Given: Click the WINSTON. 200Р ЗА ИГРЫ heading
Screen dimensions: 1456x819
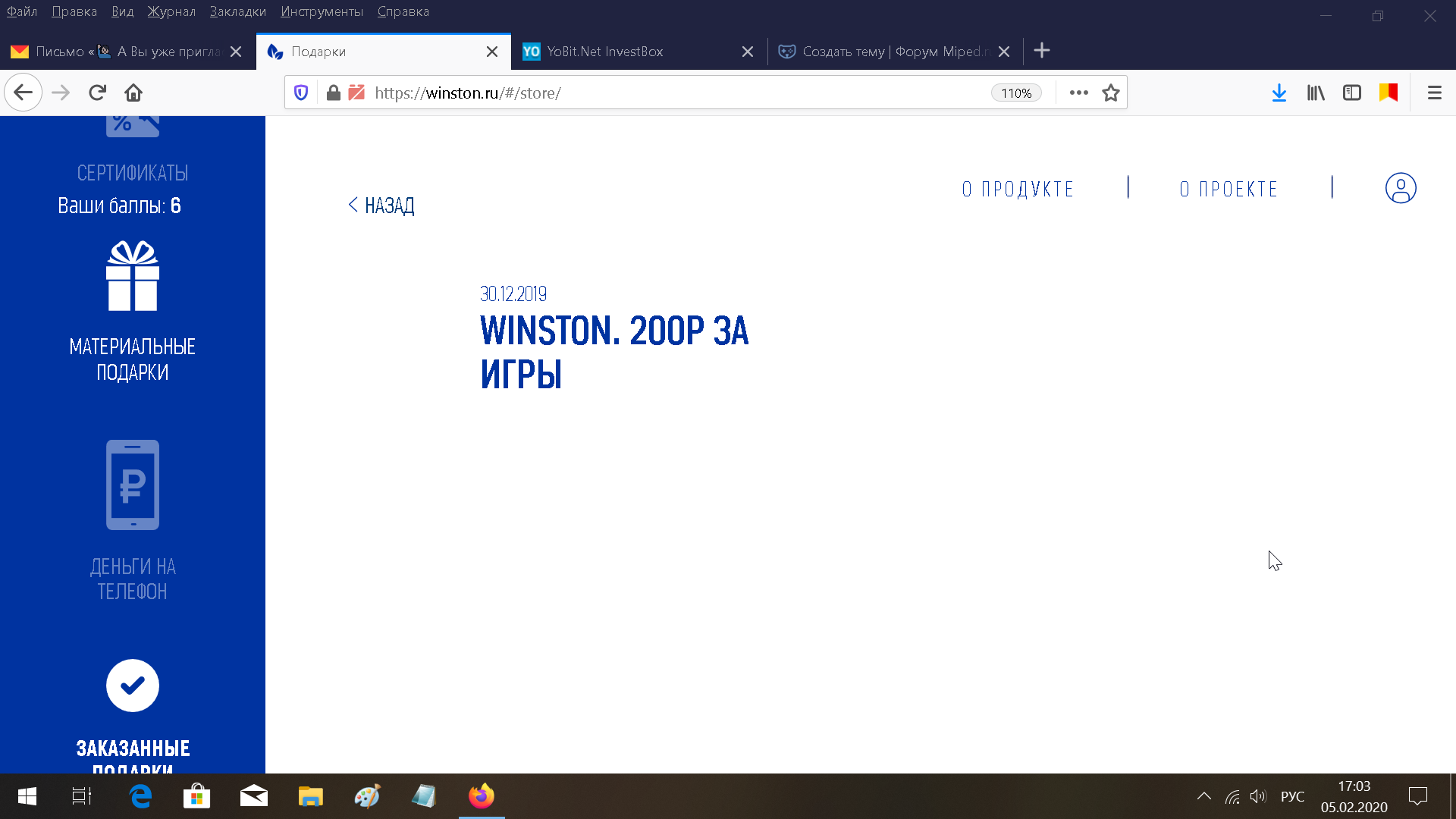Looking at the screenshot, I should [x=614, y=353].
